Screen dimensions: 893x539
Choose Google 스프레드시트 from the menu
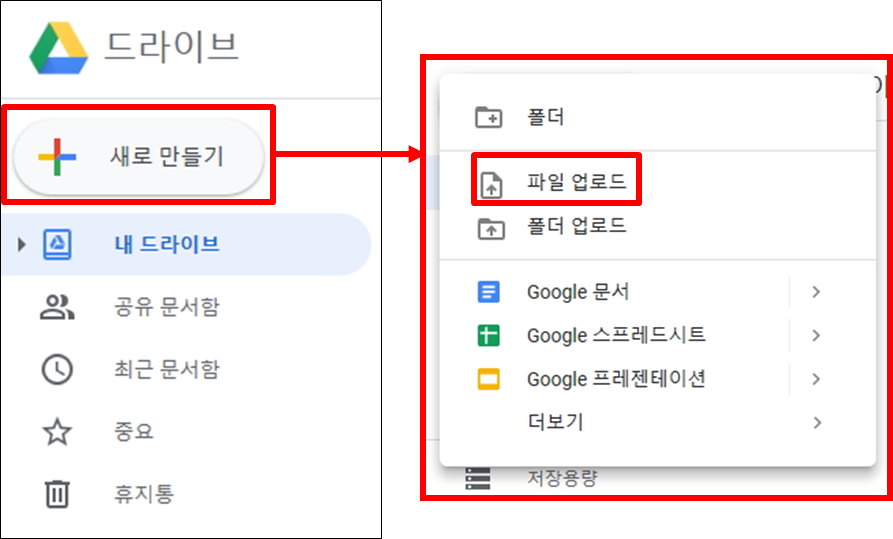click(x=615, y=335)
